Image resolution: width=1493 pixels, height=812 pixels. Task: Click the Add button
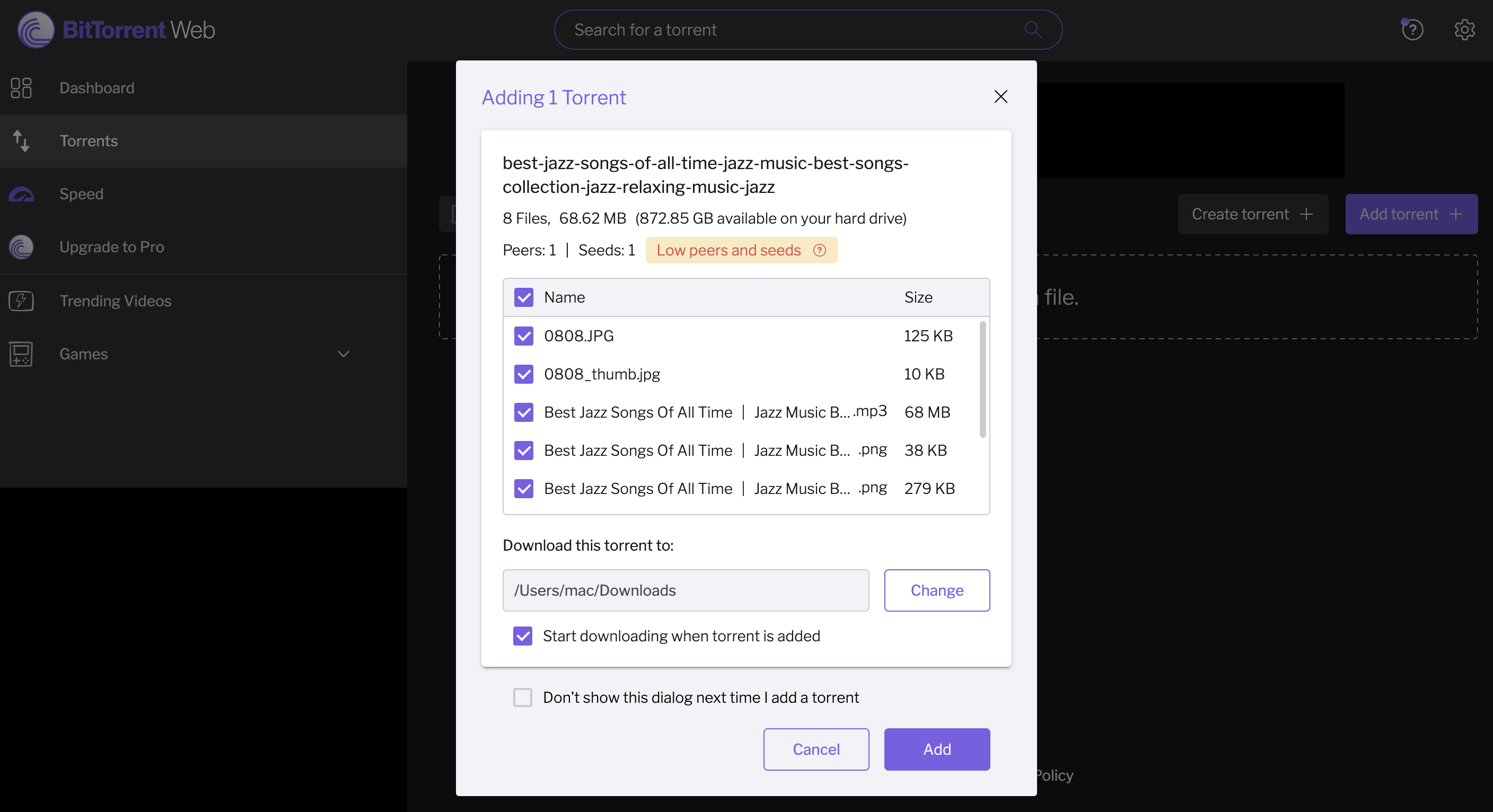937,749
